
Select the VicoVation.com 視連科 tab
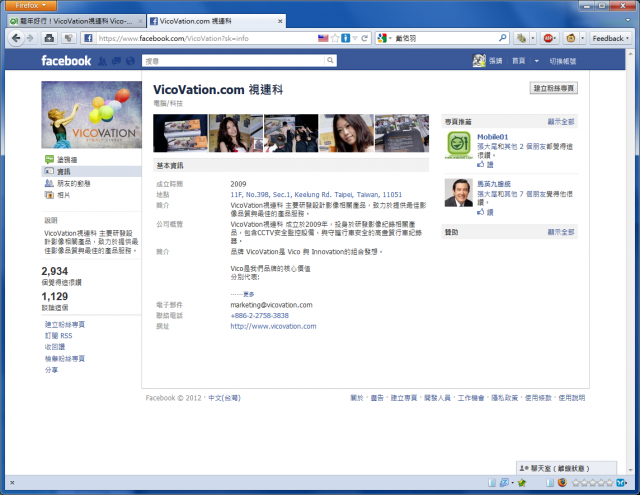[x=216, y=21]
